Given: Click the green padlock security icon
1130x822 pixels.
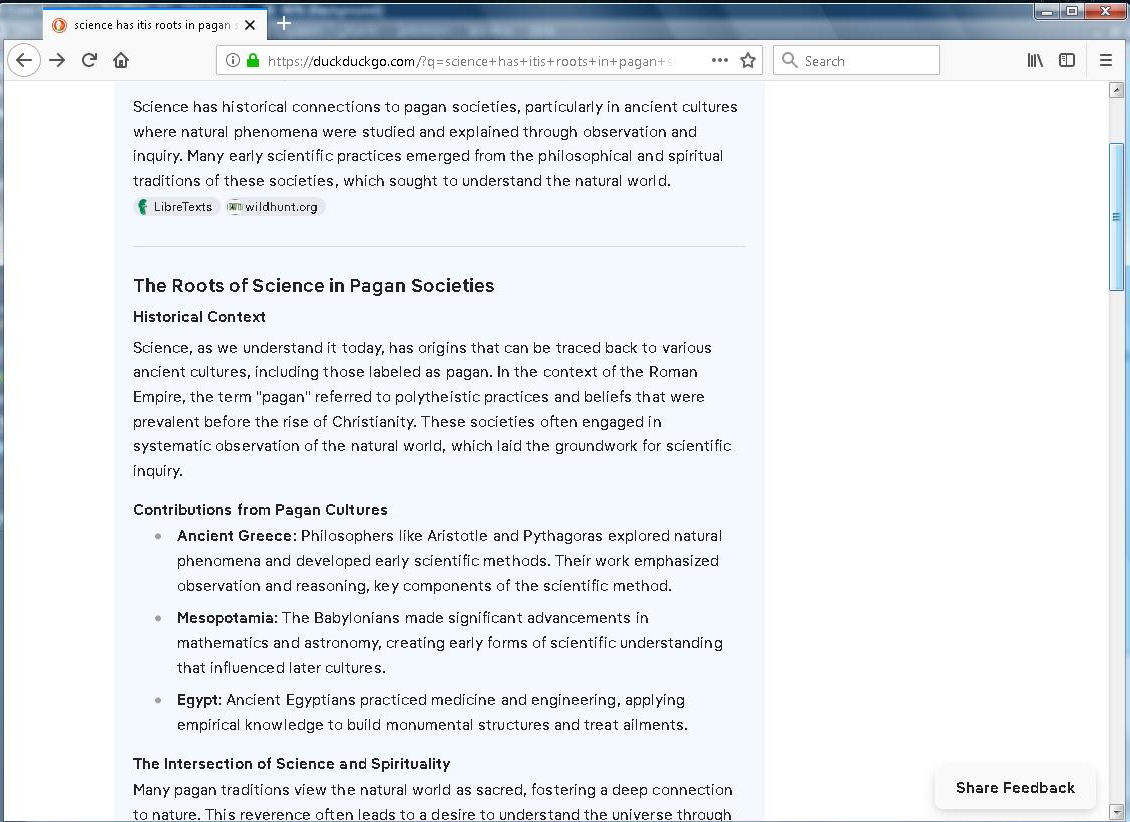Looking at the screenshot, I should 252,60.
